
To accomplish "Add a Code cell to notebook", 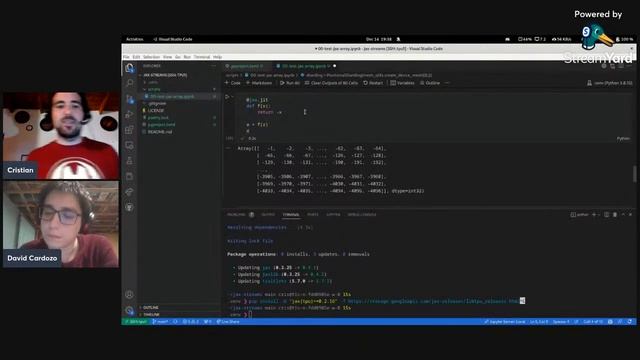I will click(x=233, y=83).
